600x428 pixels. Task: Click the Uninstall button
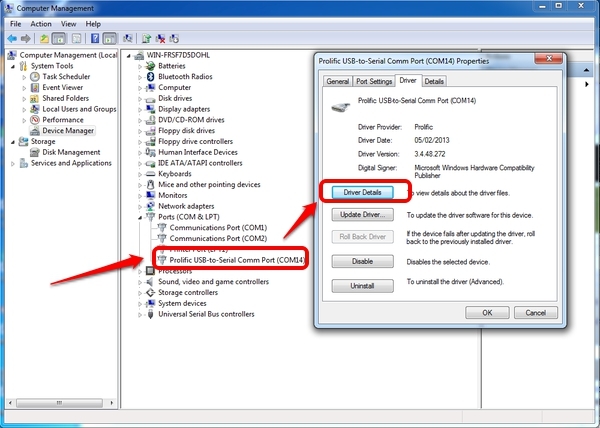coord(362,286)
